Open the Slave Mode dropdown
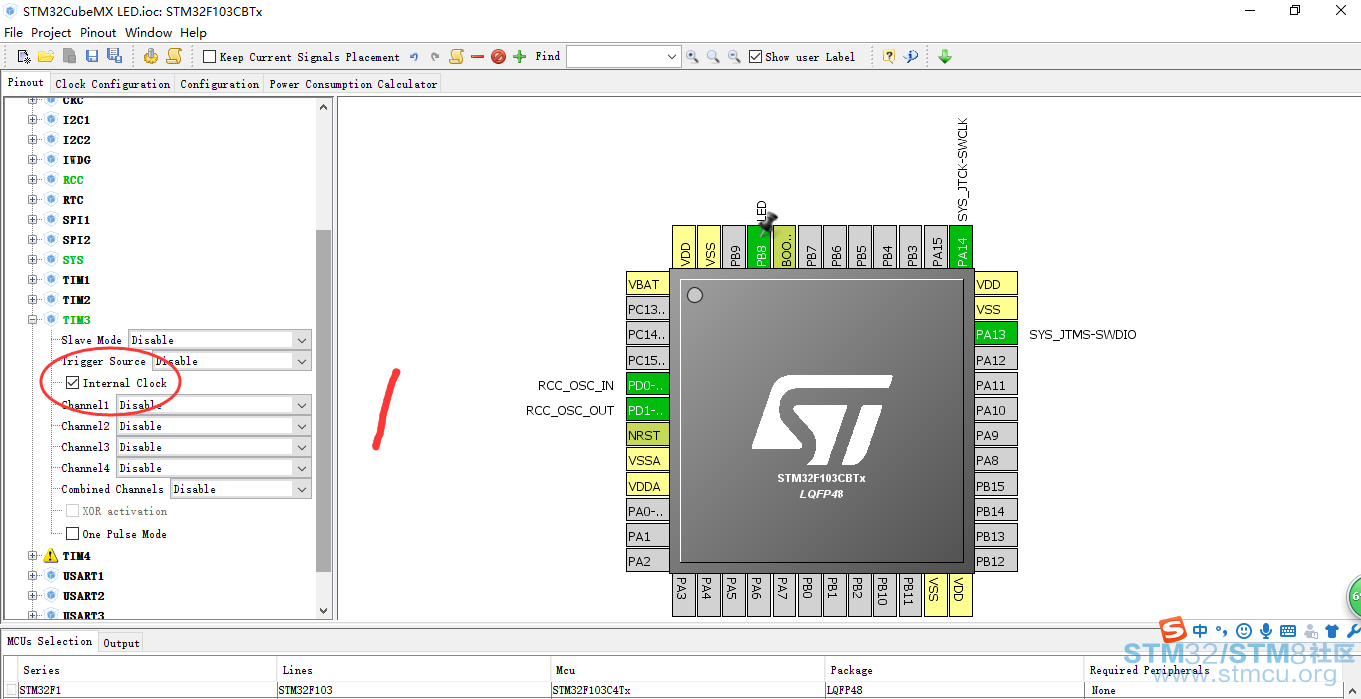 (302, 340)
